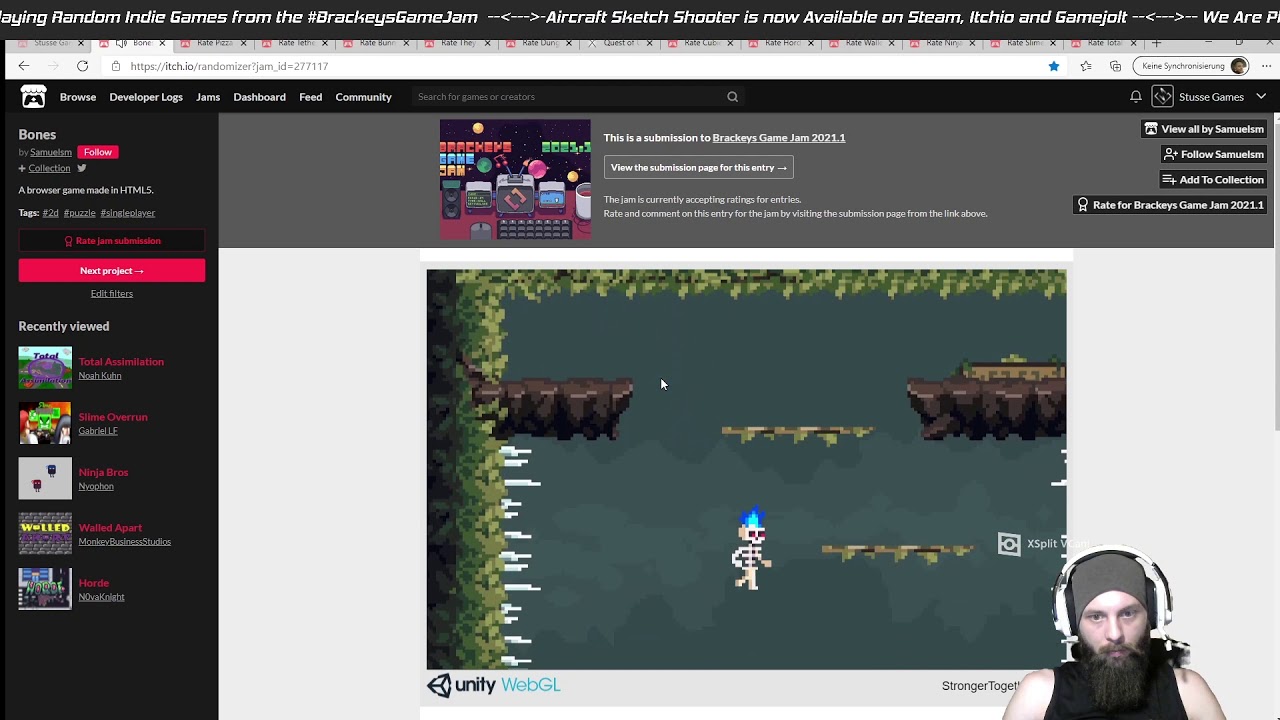Screen dimensions: 1280x720
Task: Open Slime Overrun thumbnail
Action: tap(45, 423)
